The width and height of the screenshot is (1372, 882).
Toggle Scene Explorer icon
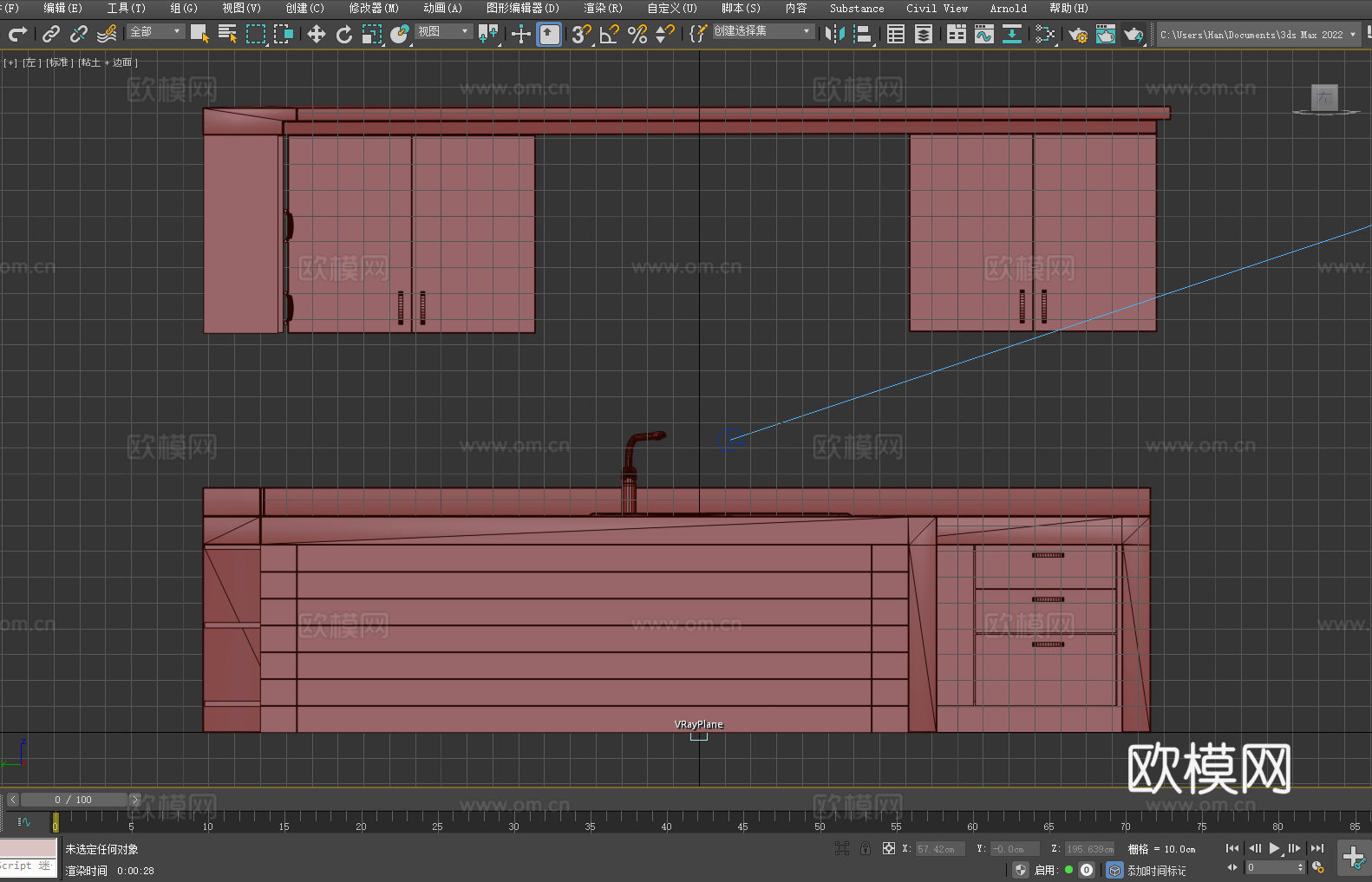[896, 34]
